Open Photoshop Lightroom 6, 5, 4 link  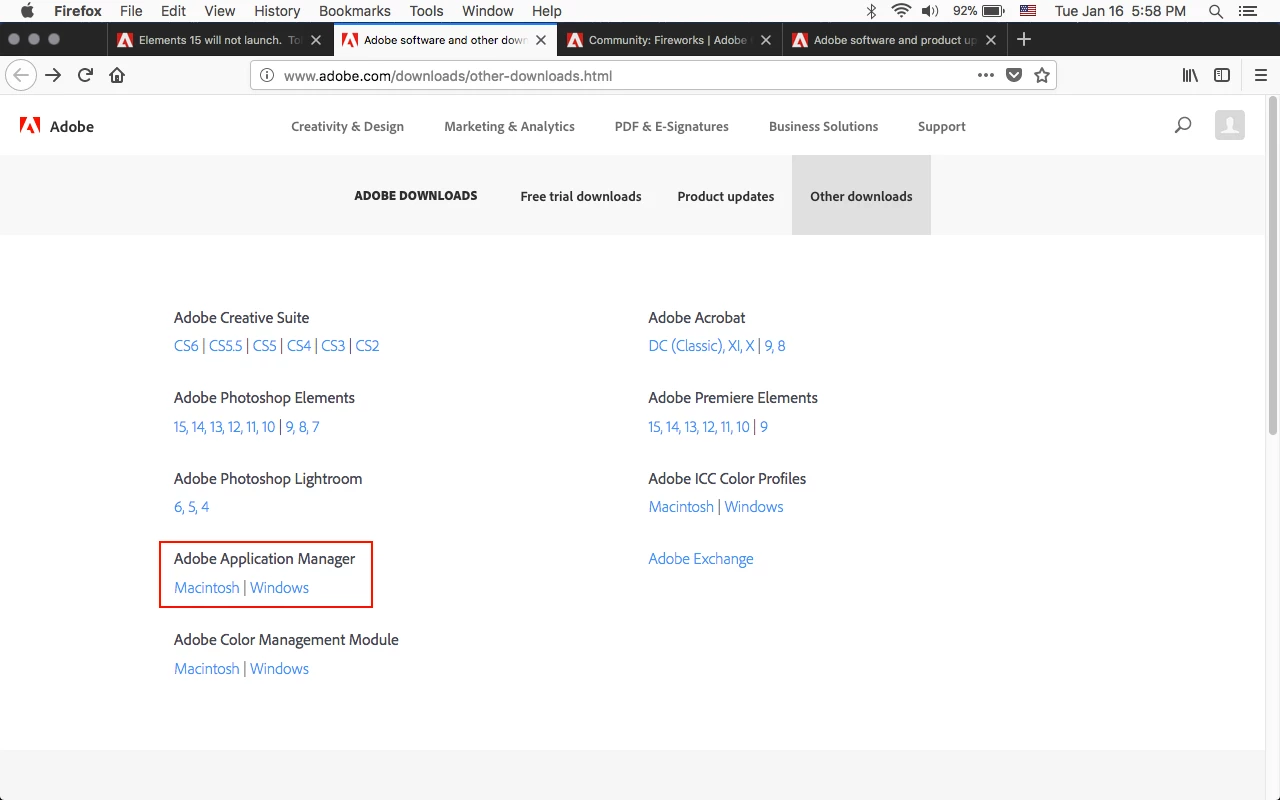coord(191,507)
